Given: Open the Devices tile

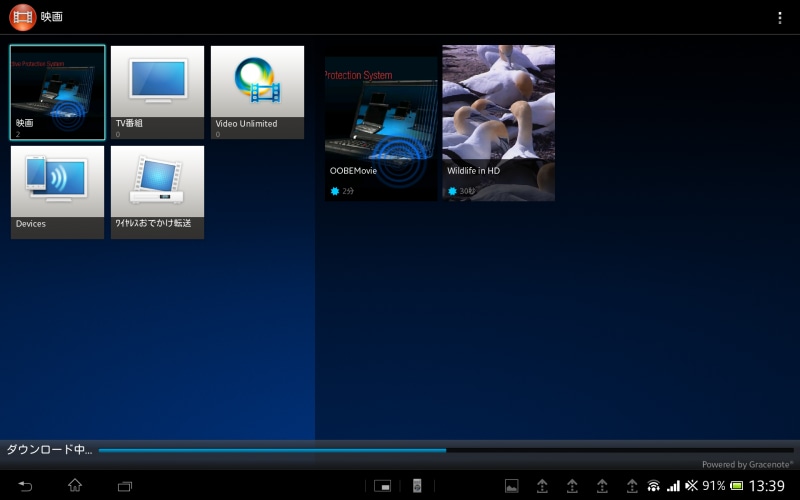Looking at the screenshot, I should (57, 192).
